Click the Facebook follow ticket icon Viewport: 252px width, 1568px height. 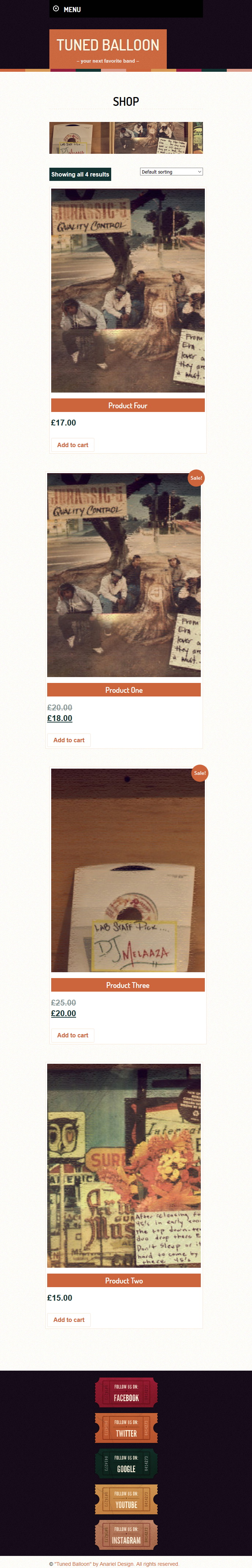point(126,1393)
